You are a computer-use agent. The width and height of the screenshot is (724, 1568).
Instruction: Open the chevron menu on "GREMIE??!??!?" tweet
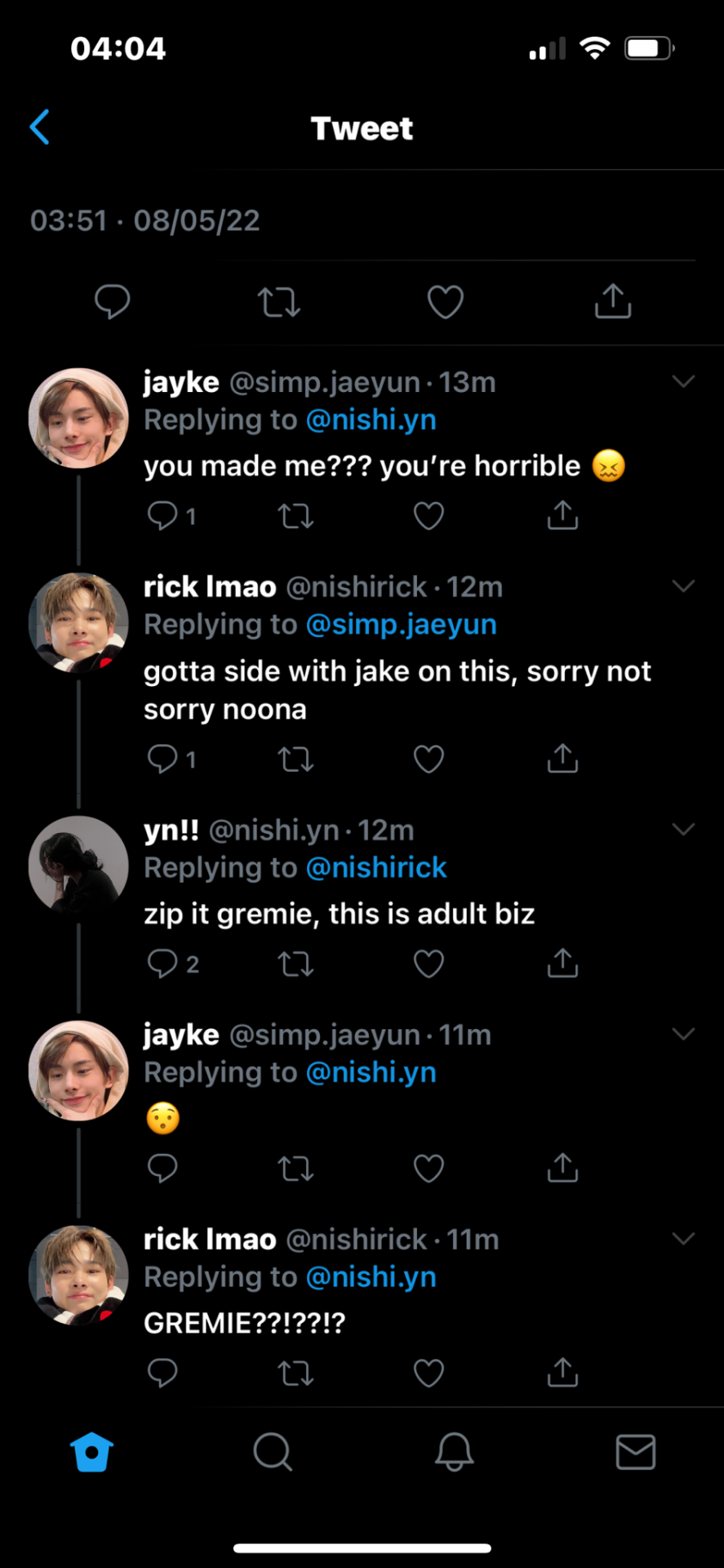click(x=683, y=1239)
